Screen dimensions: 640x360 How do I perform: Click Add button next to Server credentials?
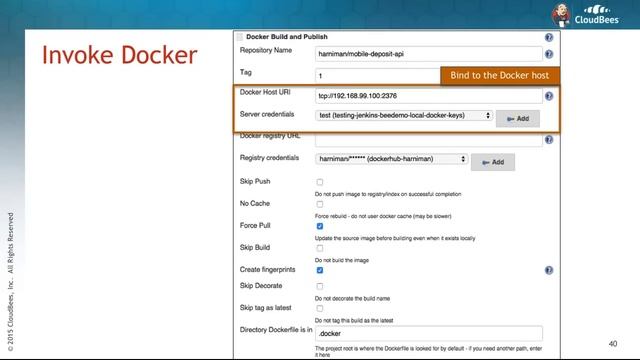click(x=518, y=119)
